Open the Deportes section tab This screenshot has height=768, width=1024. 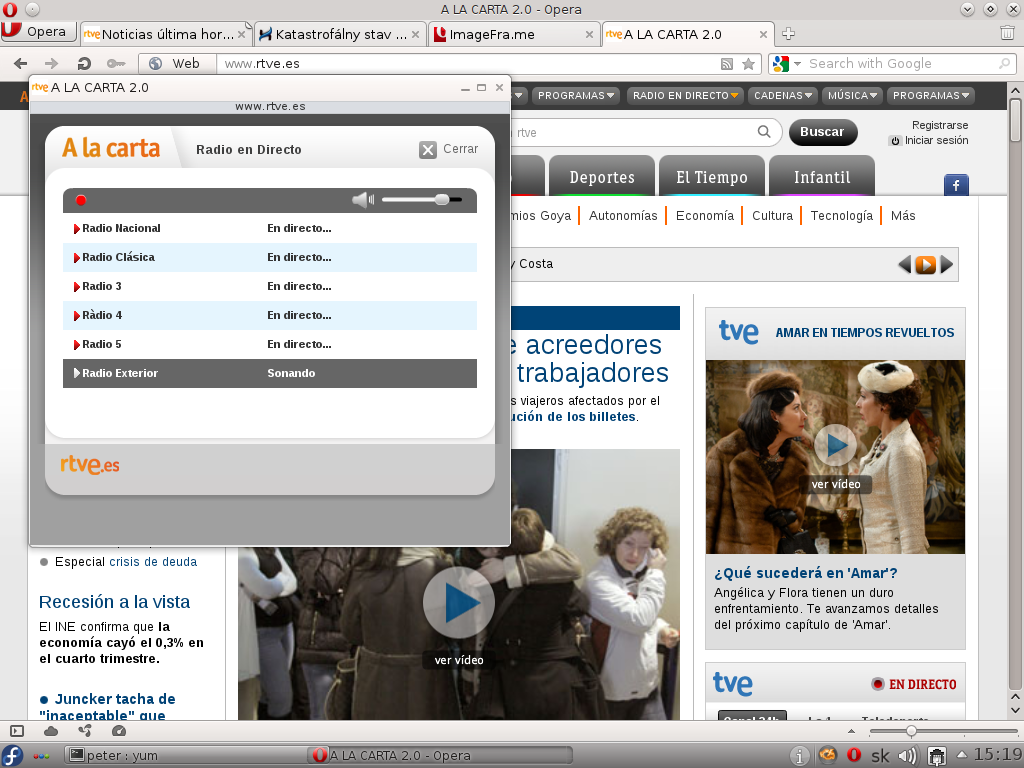[x=601, y=176]
